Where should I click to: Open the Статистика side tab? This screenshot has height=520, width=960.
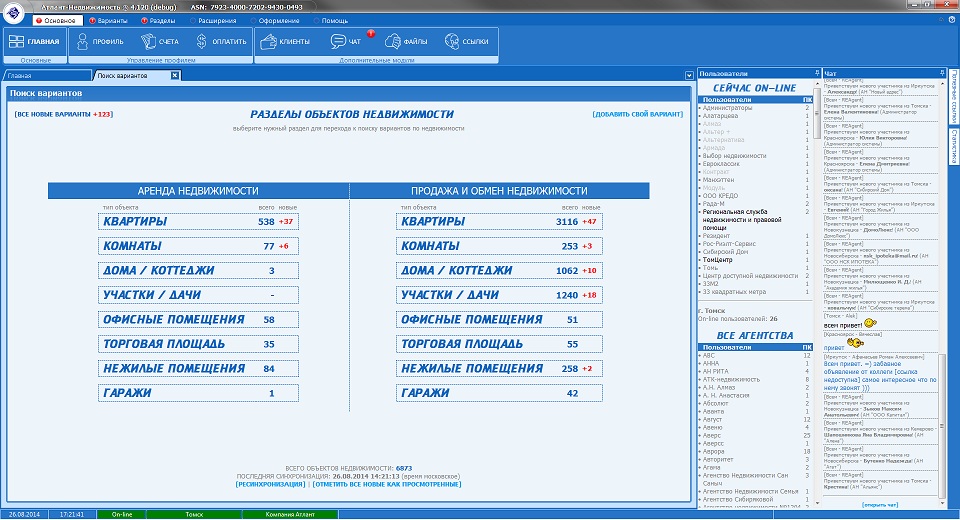(953, 146)
